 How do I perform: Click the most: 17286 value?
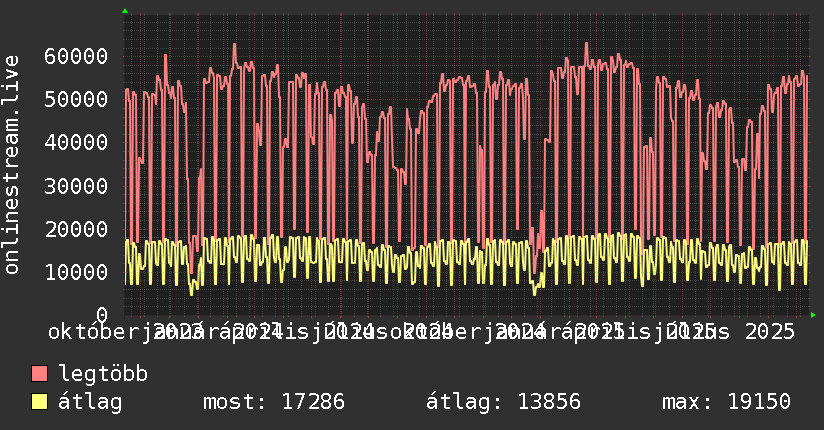pyautogui.click(x=274, y=402)
